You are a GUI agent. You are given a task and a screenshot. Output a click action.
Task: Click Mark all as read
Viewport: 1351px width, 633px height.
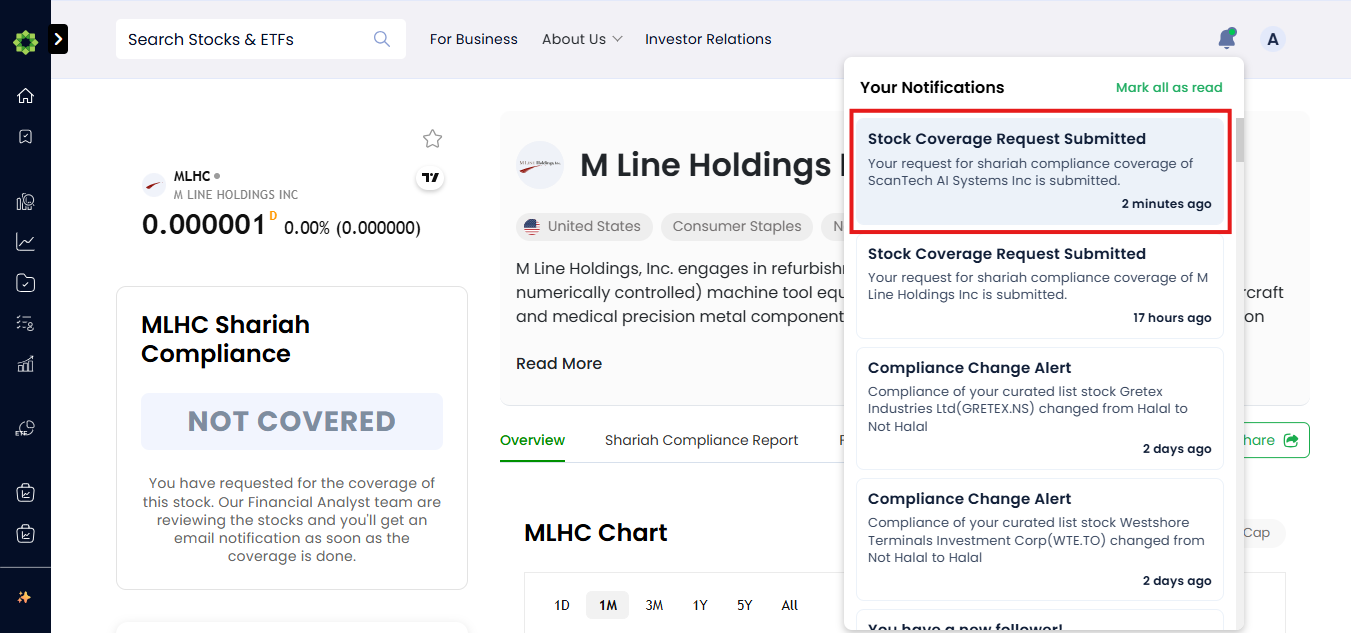[x=1169, y=88]
